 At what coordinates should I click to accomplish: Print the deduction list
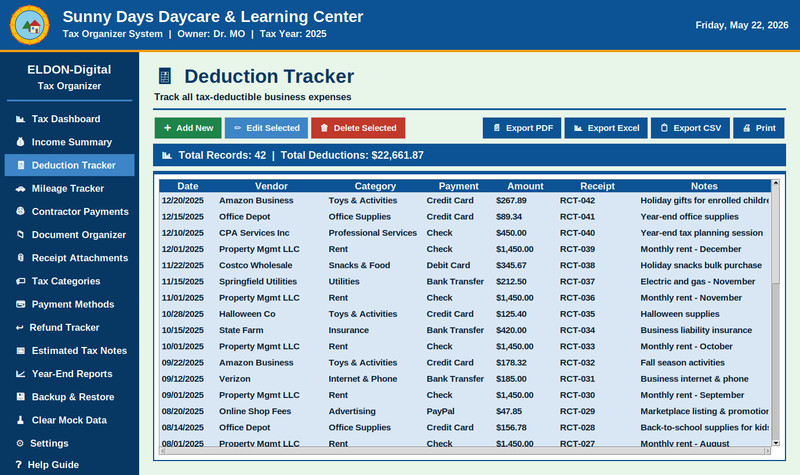[759, 128]
